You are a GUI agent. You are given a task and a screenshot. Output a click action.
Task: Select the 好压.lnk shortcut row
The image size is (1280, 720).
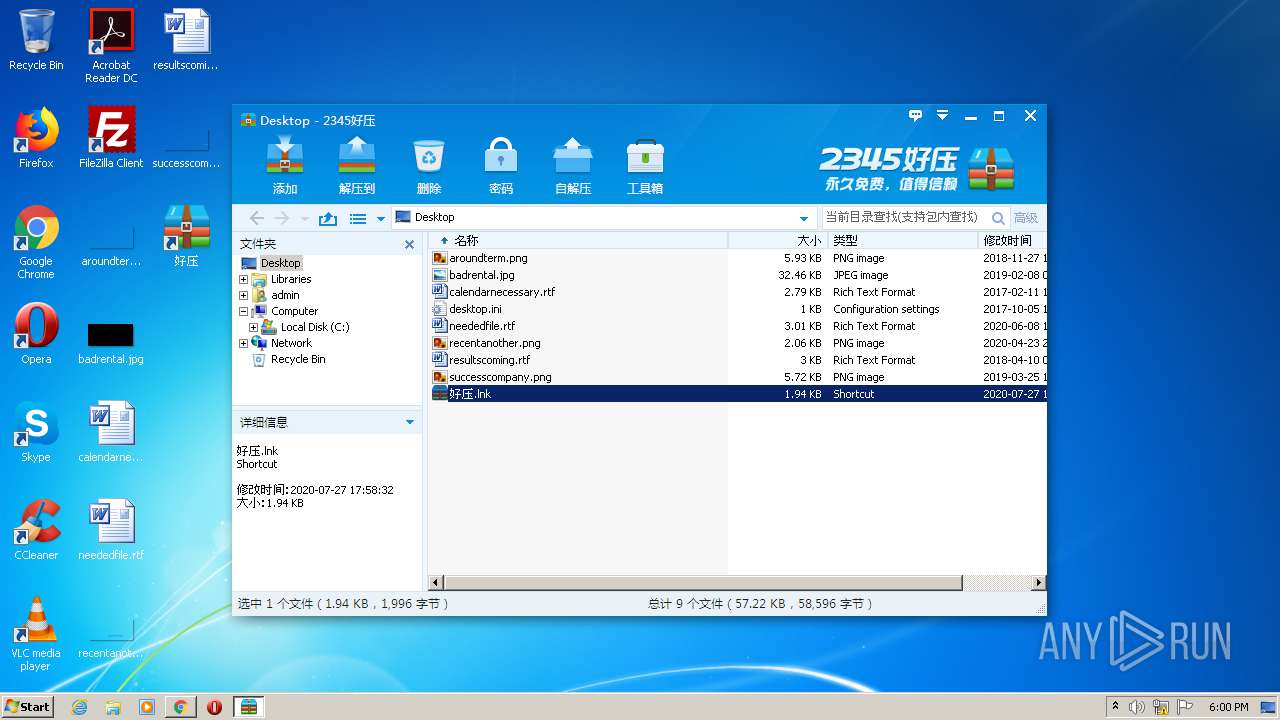[738, 394]
